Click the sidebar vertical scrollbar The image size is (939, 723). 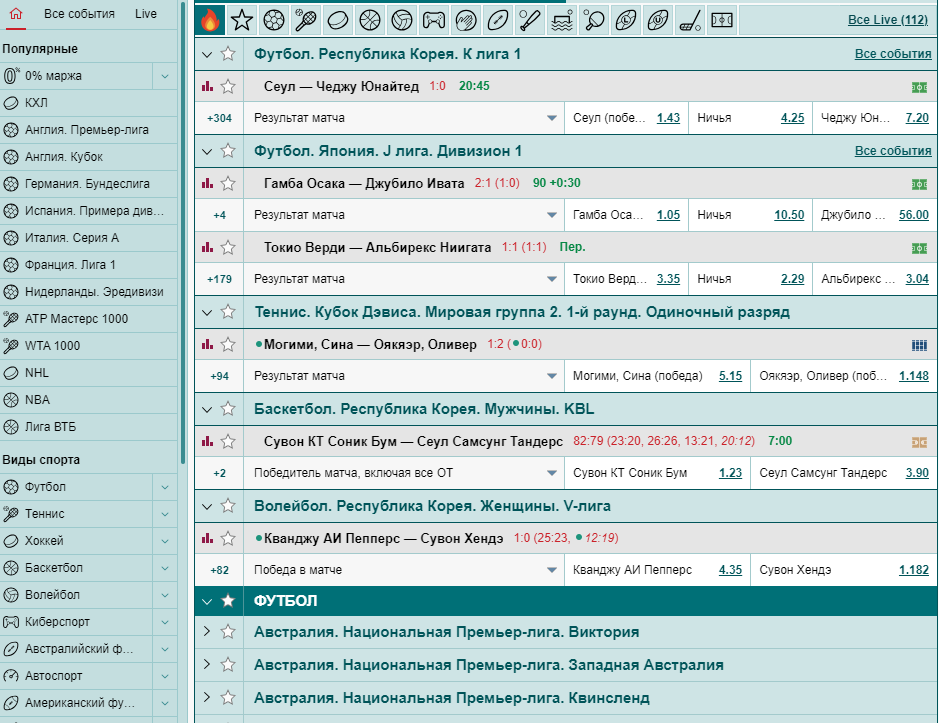(182, 234)
